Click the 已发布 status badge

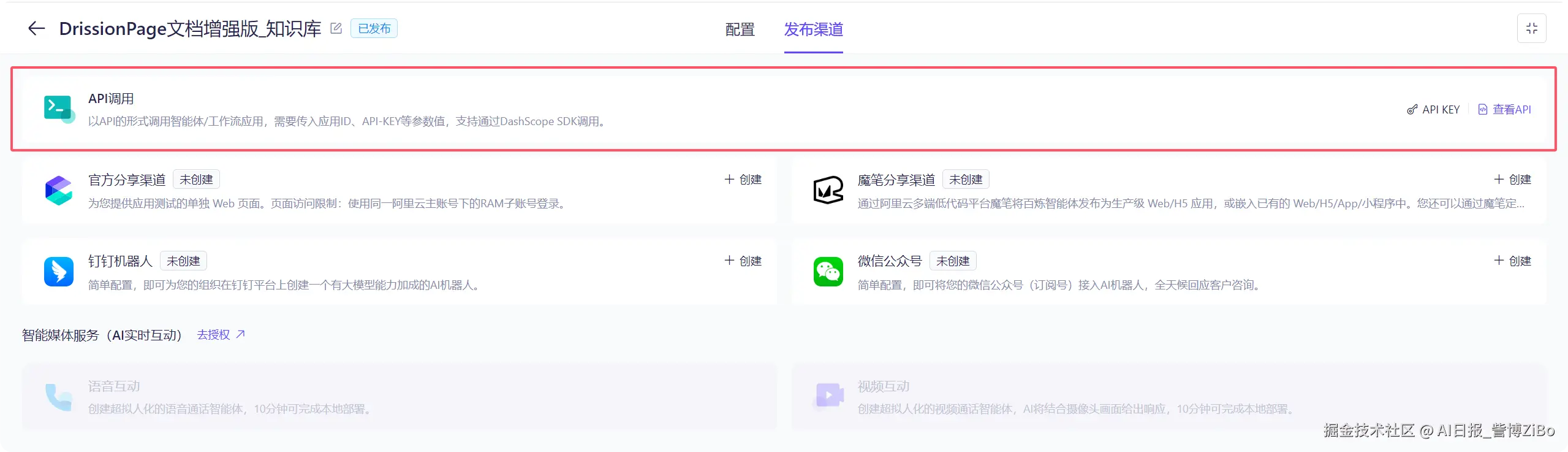pyautogui.click(x=374, y=28)
